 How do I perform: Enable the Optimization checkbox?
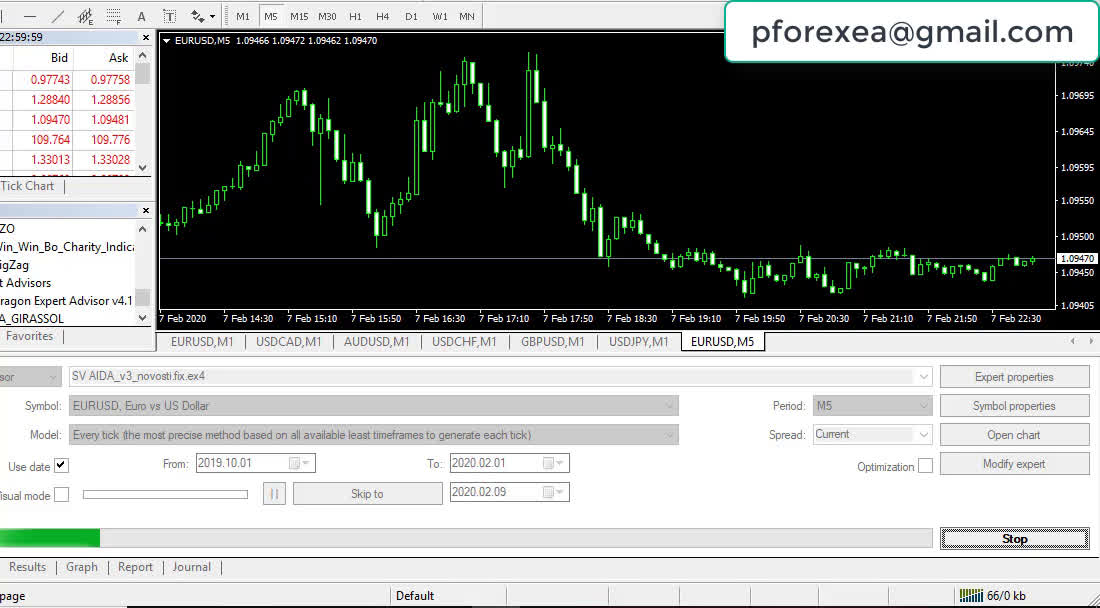coord(925,466)
